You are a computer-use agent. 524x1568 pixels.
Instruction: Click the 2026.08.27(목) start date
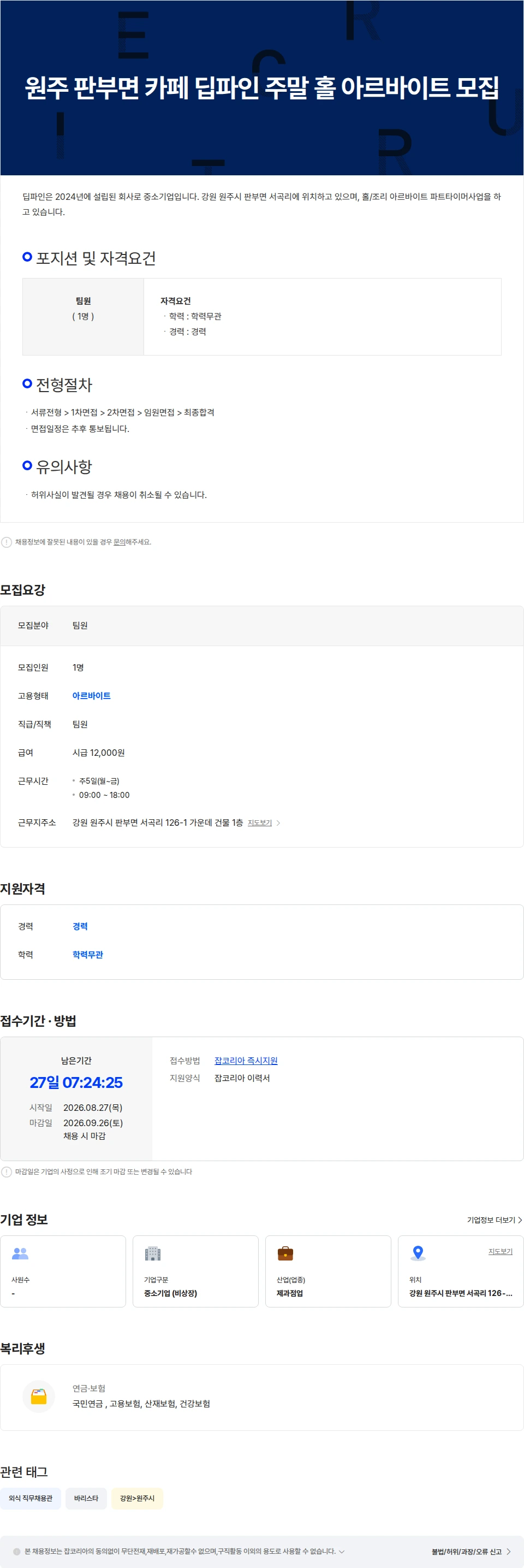coord(93,1107)
